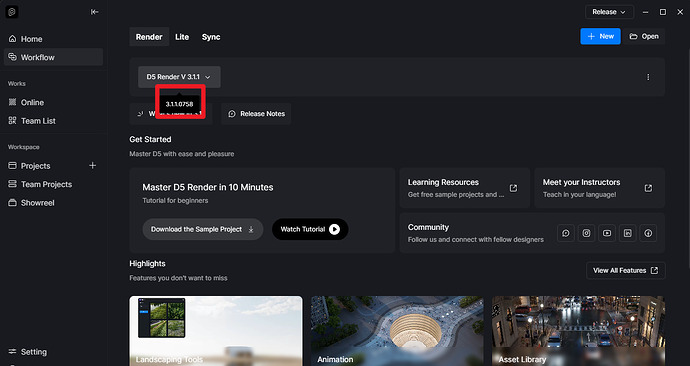Click the Team Projects icon
This screenshot has width=690, height=366.
pos(12,184)
